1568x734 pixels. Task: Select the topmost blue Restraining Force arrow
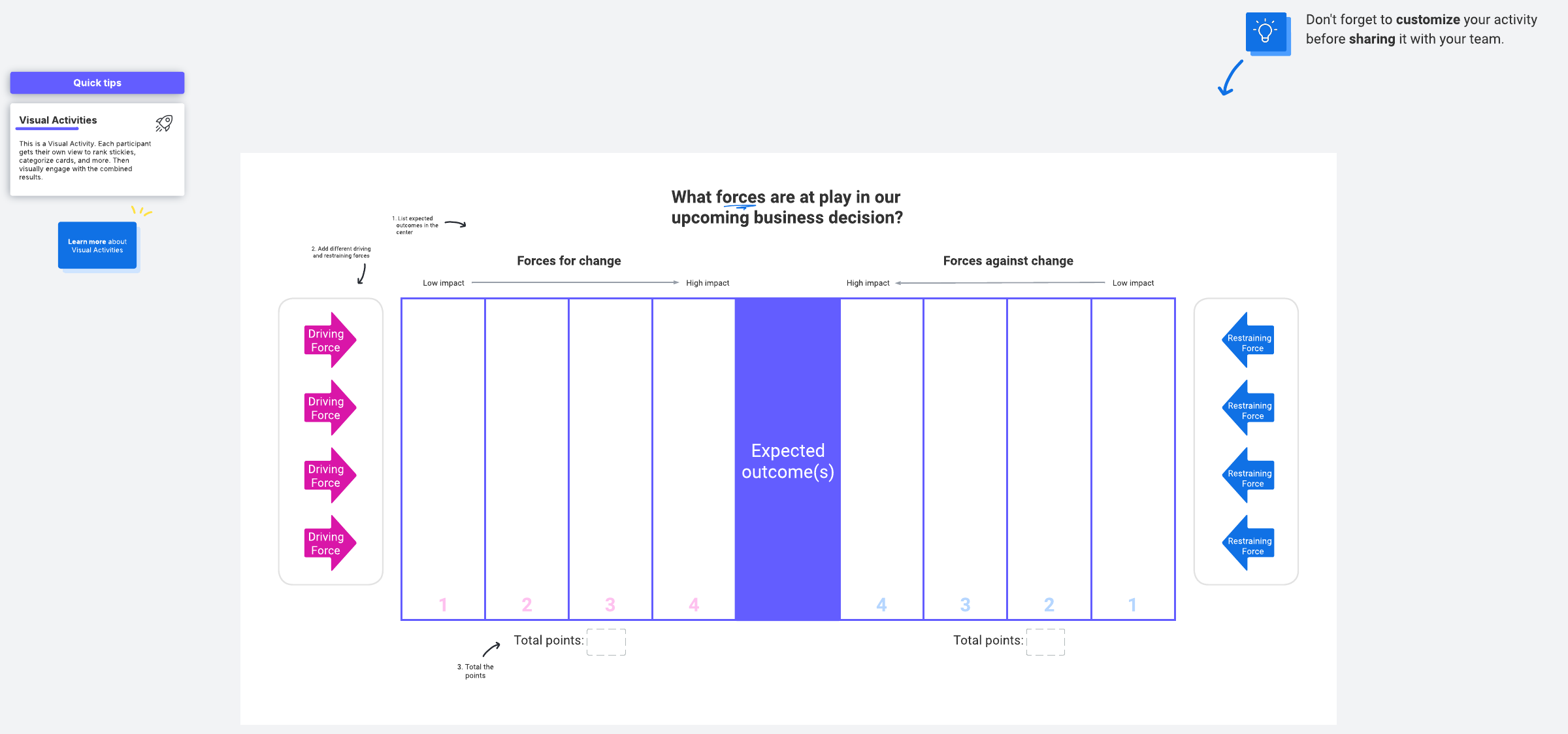point(1249,341)
